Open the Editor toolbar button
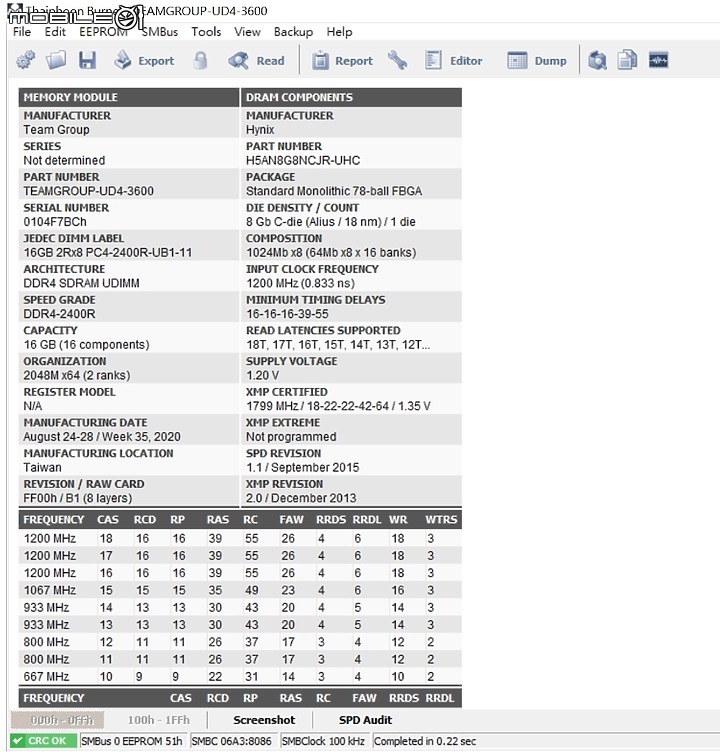Screen dimensions: 720x752 (454, 60)
